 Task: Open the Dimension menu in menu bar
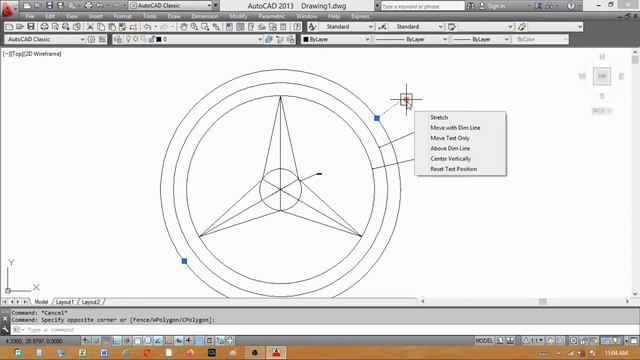coord(204,16)
